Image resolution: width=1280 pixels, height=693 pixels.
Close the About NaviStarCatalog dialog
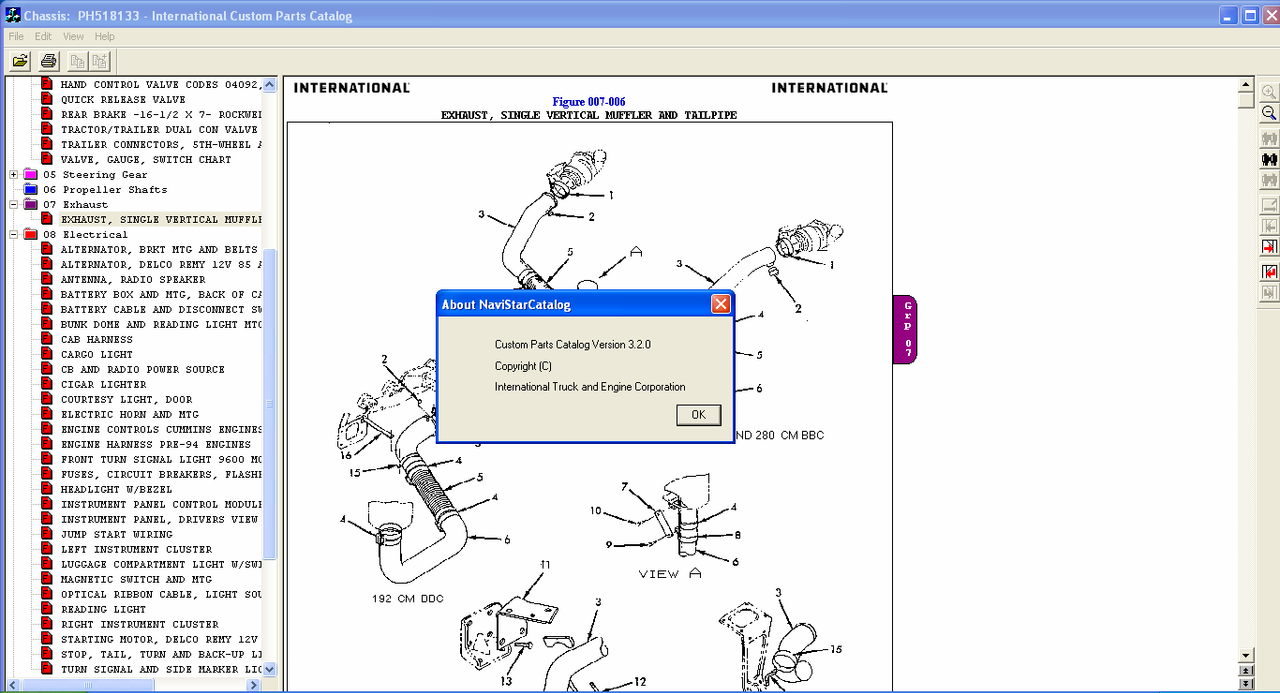(x=720, y=304)
